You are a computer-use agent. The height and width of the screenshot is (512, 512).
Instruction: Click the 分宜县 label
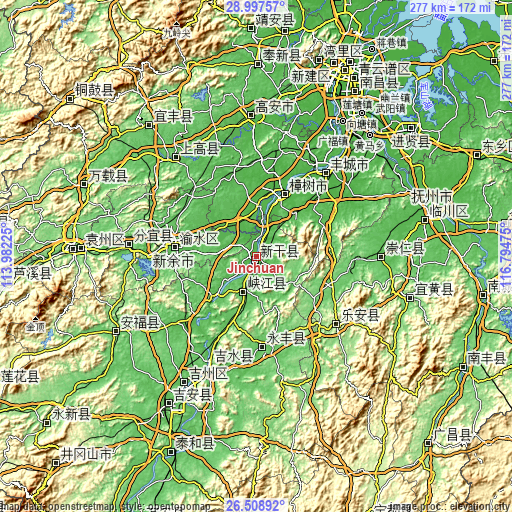pyautogui.click(x=153, y=236)
